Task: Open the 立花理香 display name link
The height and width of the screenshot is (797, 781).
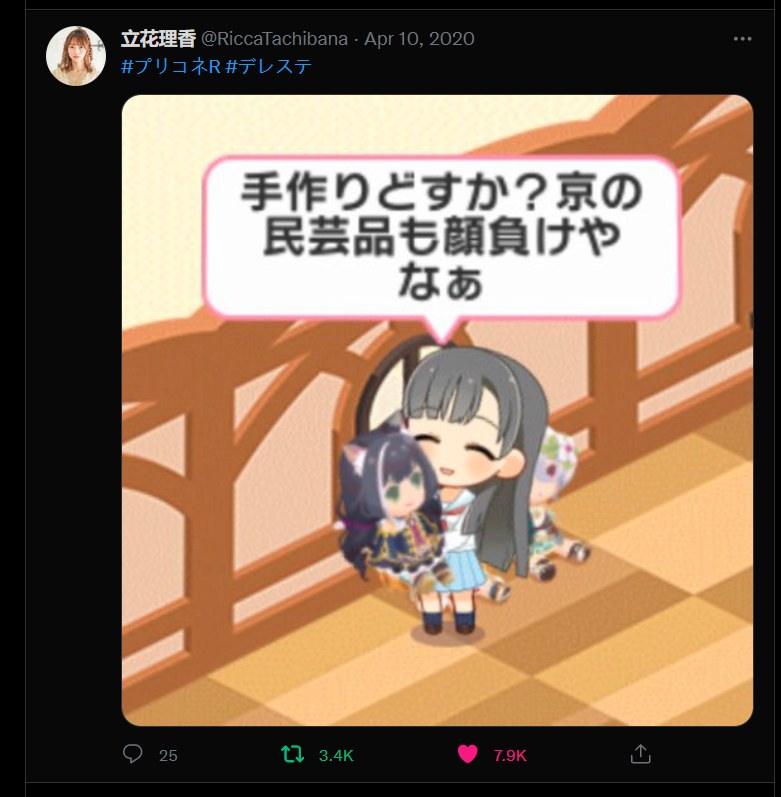Action: click(158, 39)
